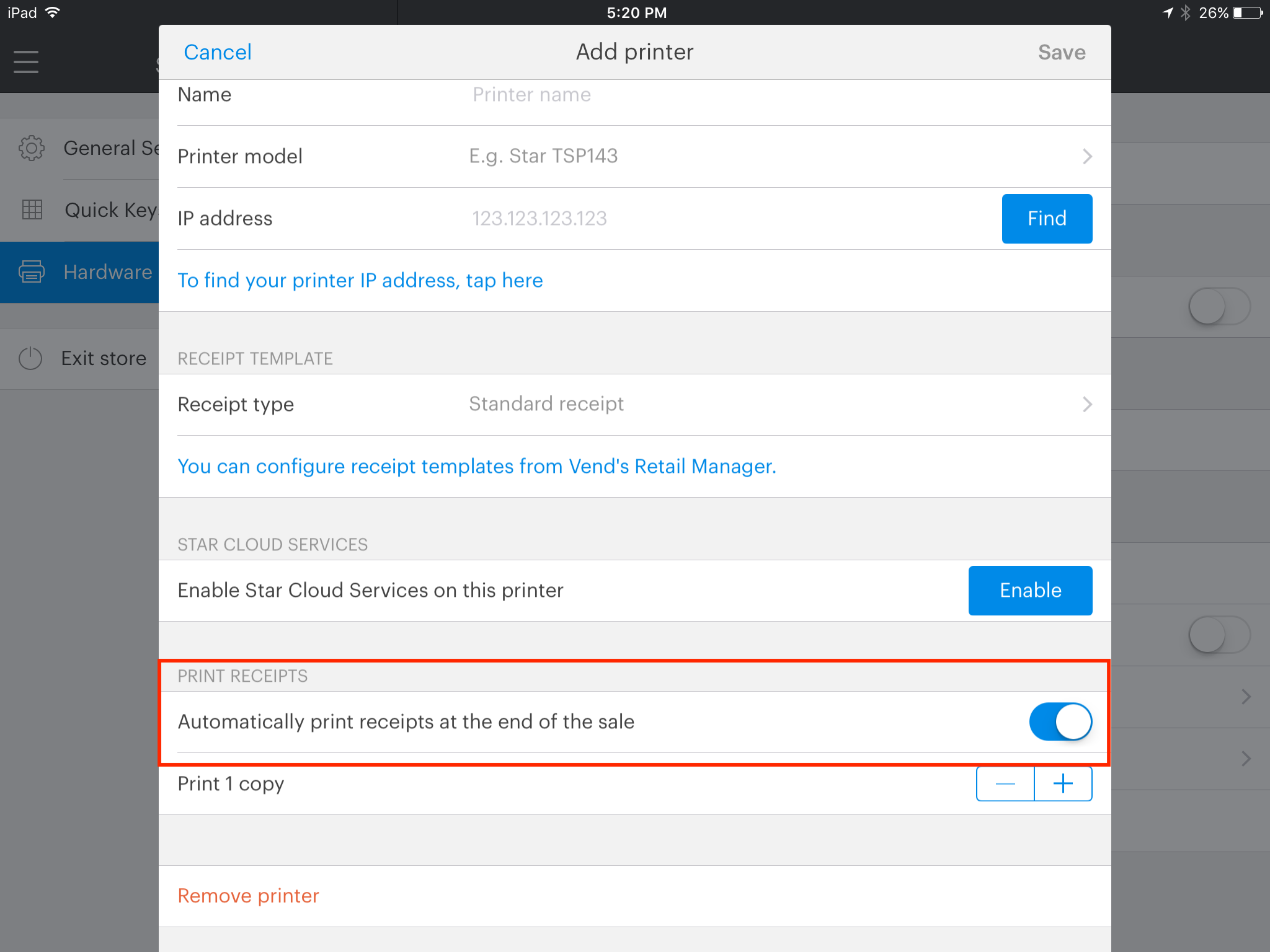Disable automatic receipt printing toggle

coord(1060,722)
